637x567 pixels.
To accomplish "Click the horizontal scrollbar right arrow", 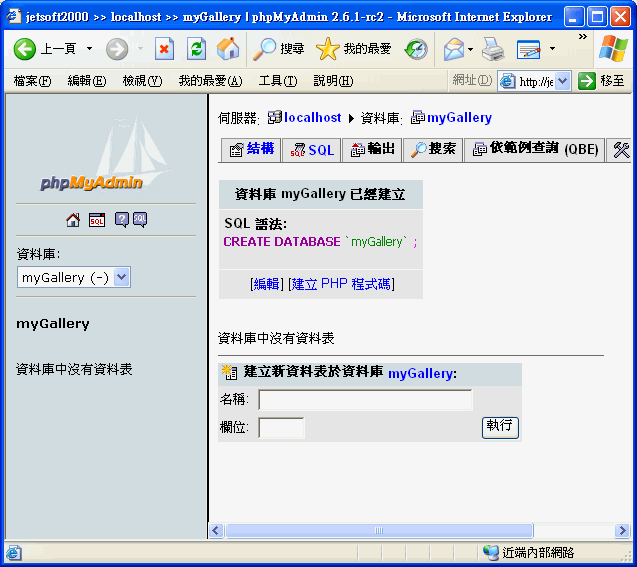I will pos(622,530).
